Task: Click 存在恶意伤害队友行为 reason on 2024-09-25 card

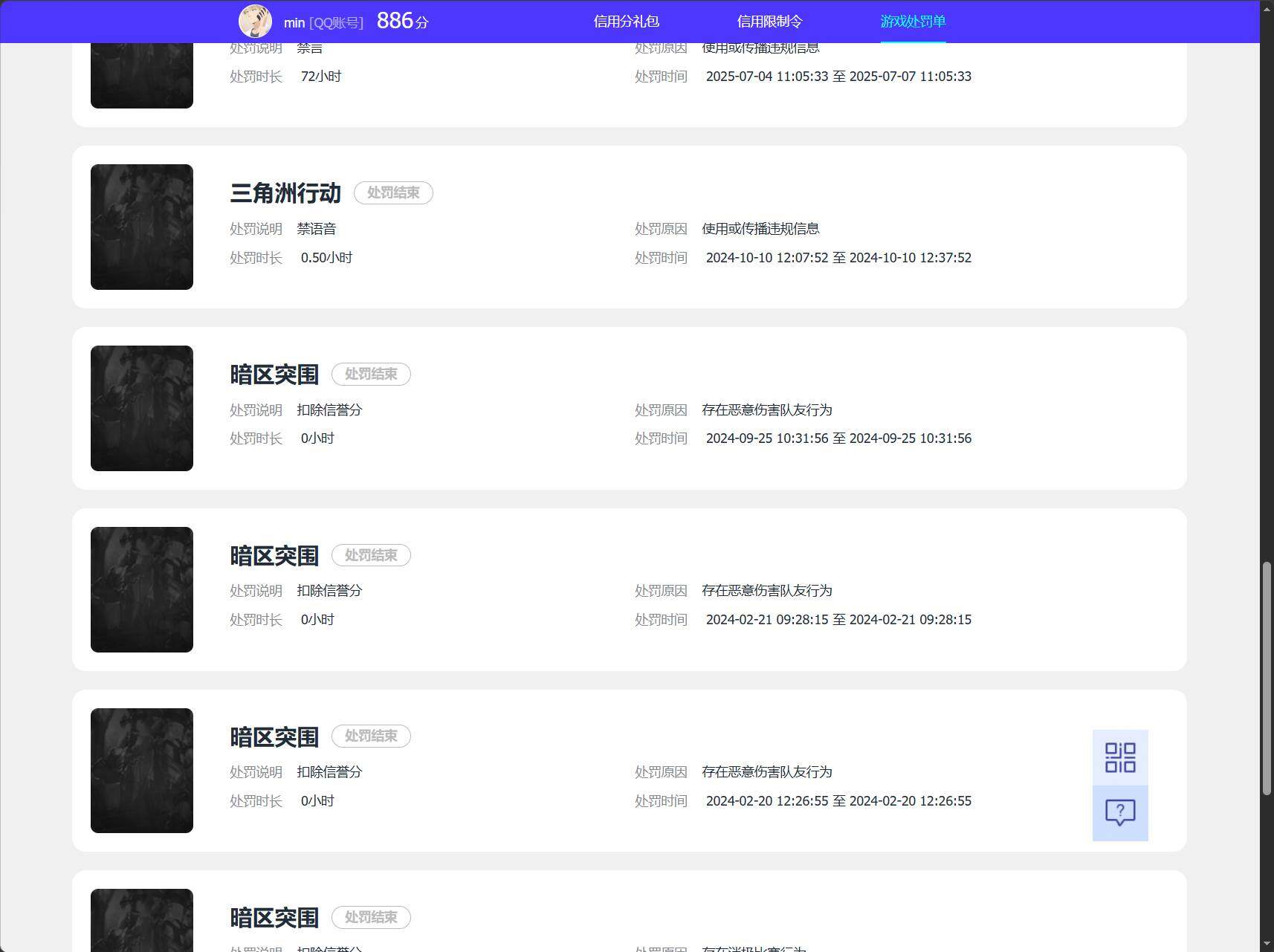Action: coord(767,410)
